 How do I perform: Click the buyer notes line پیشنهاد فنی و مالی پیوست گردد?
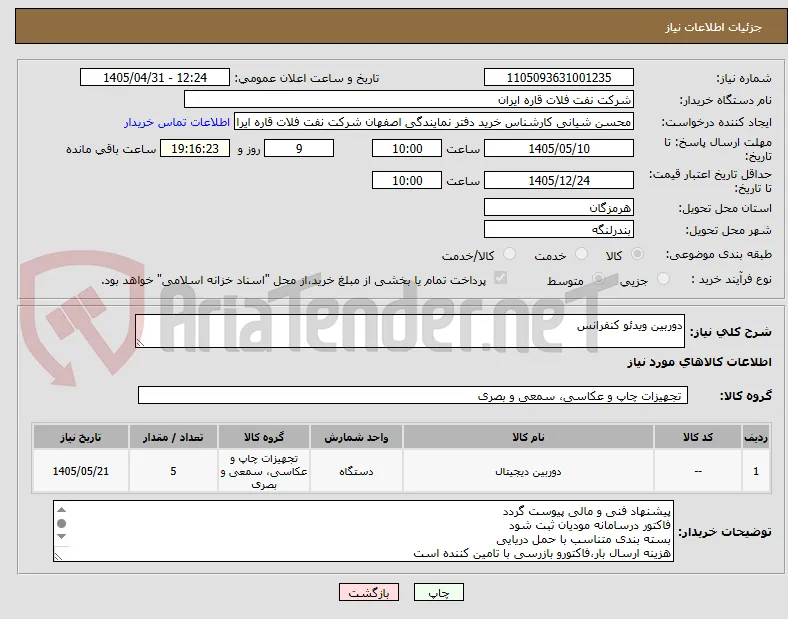pyautogui.click(x=586, y=511)
